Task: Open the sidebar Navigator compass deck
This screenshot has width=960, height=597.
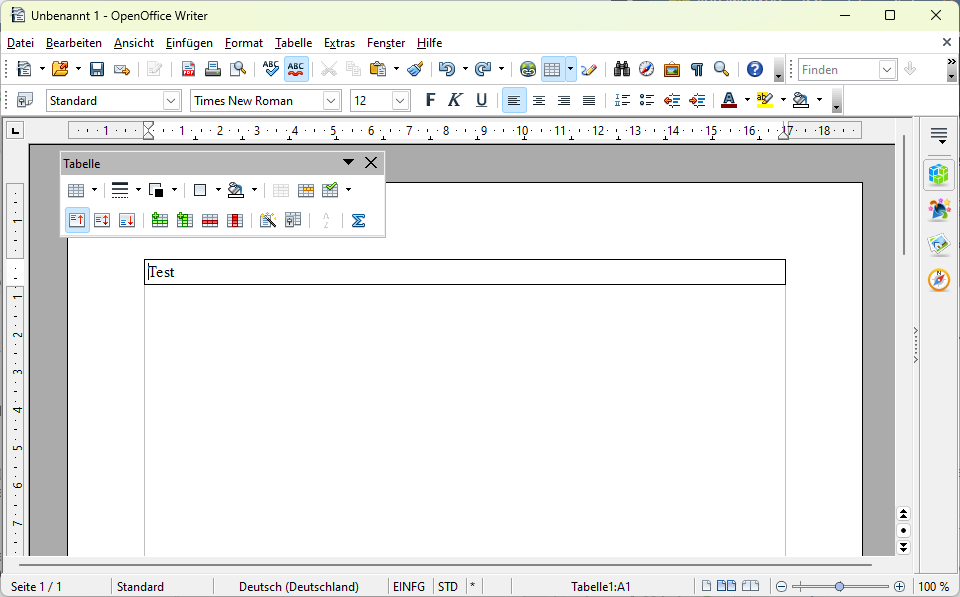Action: pos(939,280)
